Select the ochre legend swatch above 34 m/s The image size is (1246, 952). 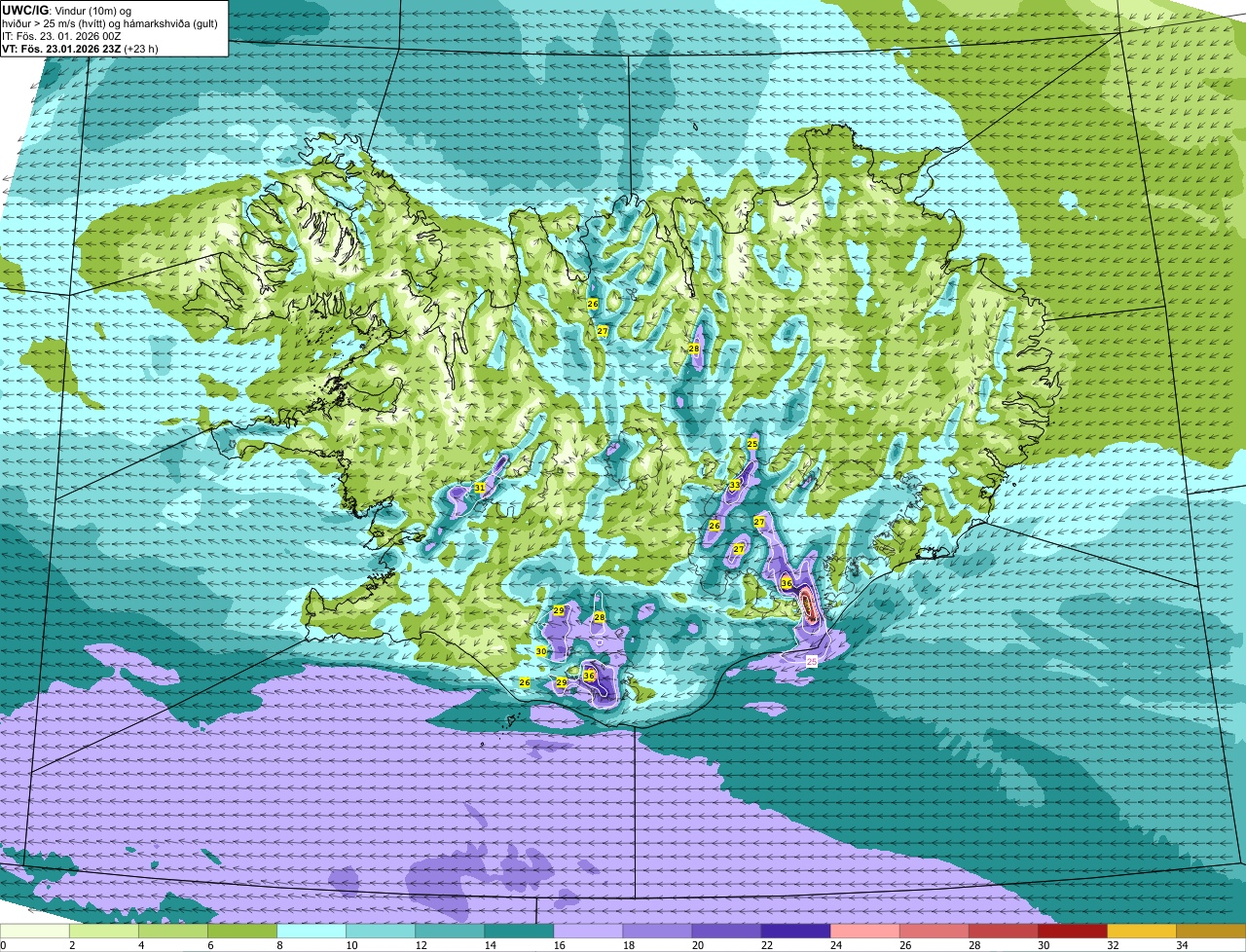tap(1210, 931)
